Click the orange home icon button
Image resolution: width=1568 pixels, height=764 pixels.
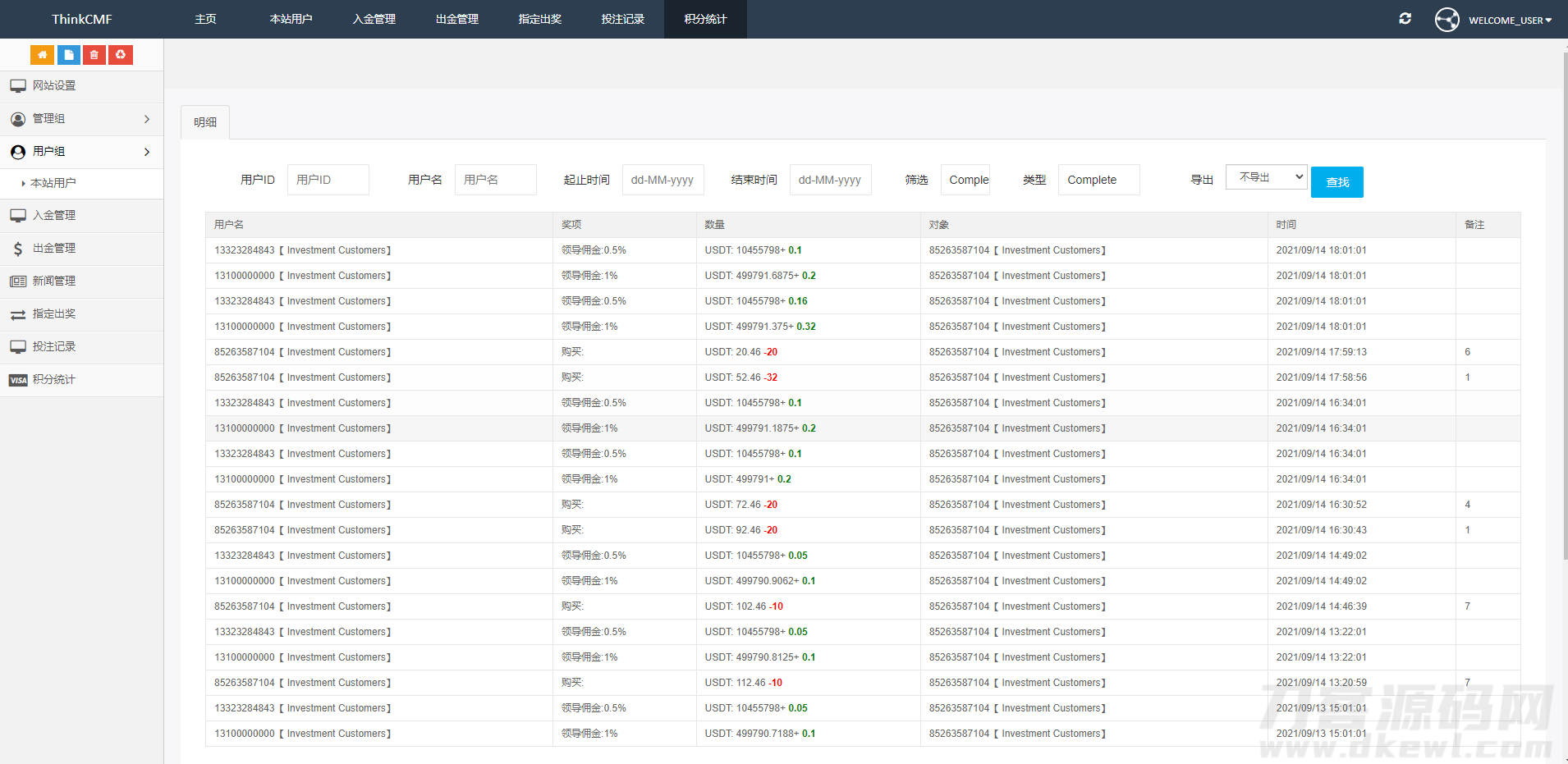[x=42, y=55]
